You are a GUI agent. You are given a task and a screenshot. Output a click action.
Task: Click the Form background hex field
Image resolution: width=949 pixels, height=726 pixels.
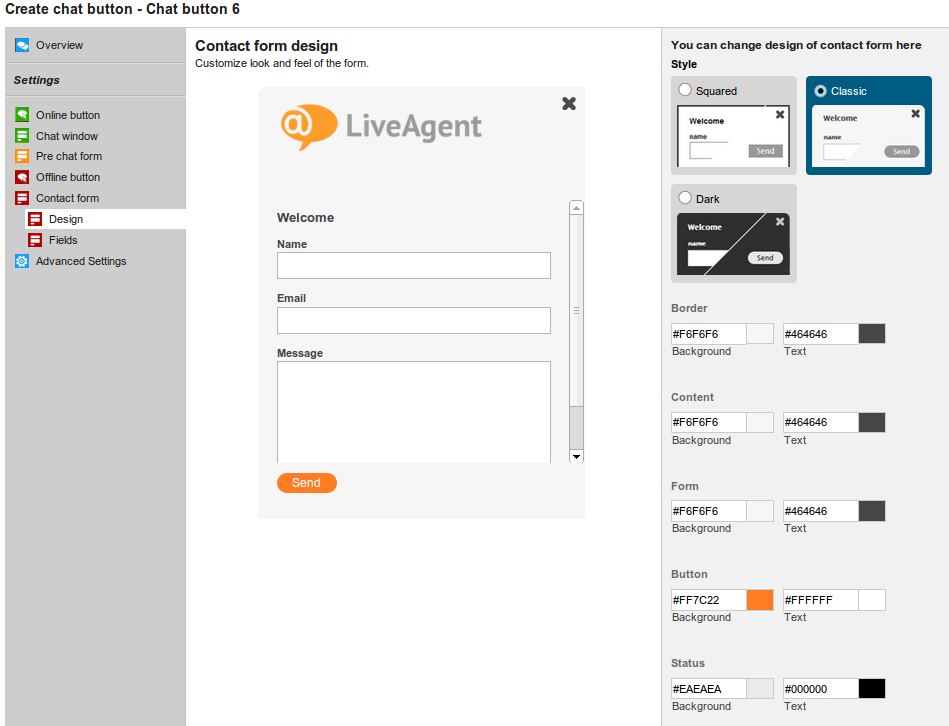coord(709,511)
